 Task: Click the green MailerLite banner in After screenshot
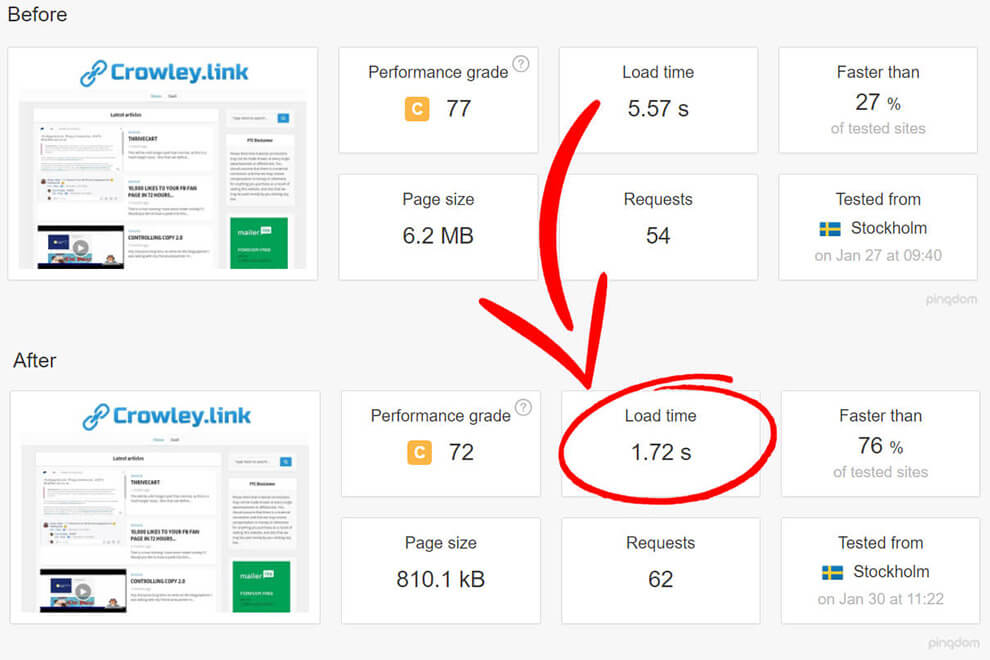click(x=261, y=586)
